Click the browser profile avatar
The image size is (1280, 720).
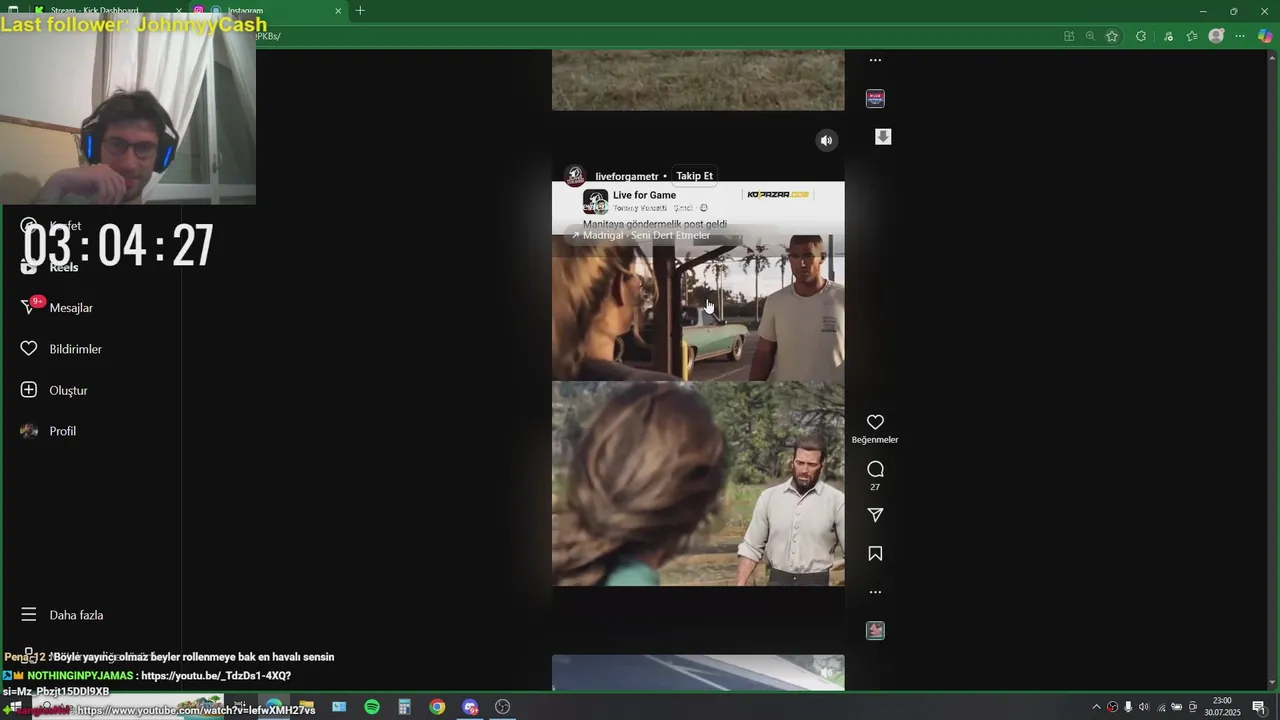tap(1216, 36)
